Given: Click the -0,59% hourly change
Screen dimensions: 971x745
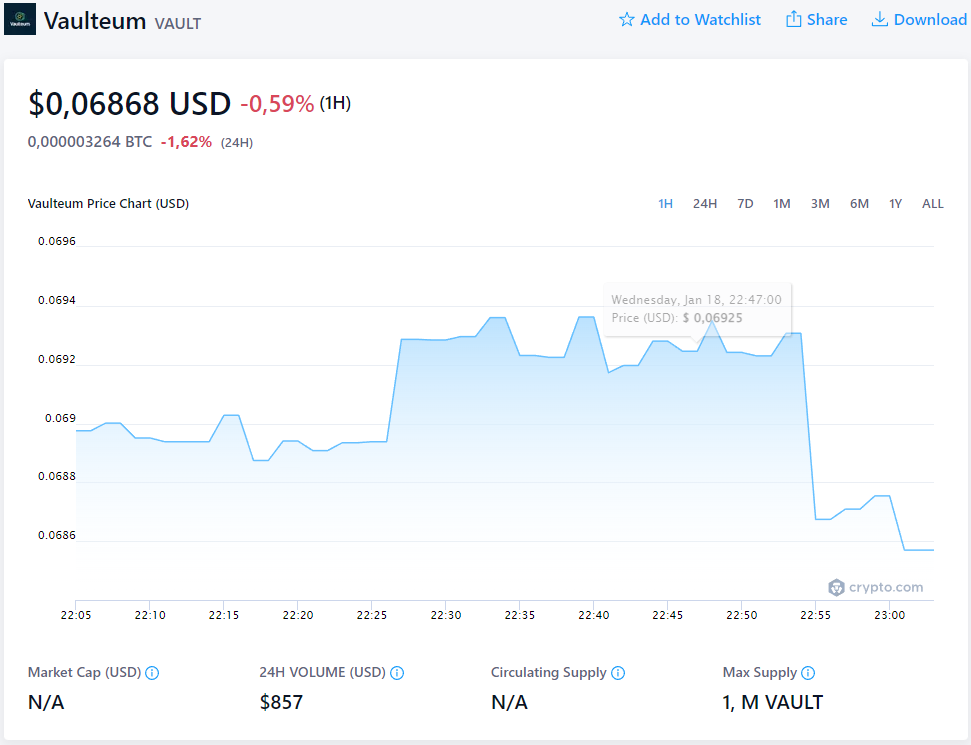Looking at the screenshot, I should (277, 104).
